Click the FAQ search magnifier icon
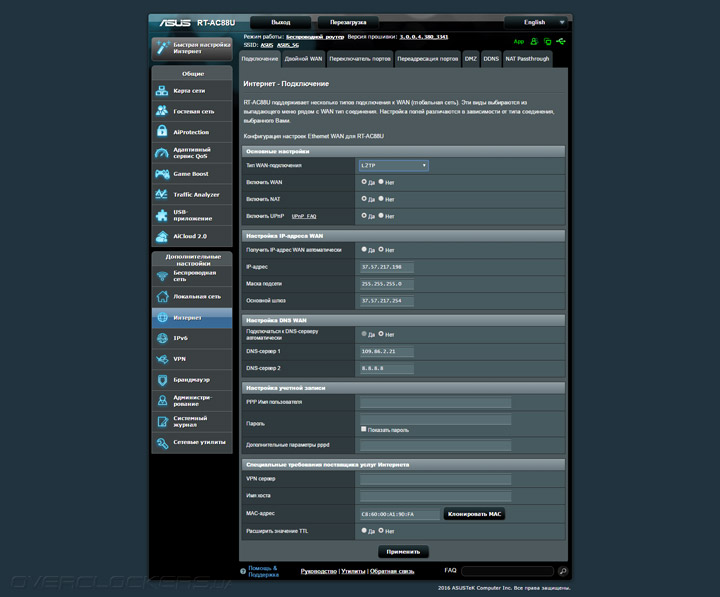This screenshot has width=720, height=597. tap(563, 571)
